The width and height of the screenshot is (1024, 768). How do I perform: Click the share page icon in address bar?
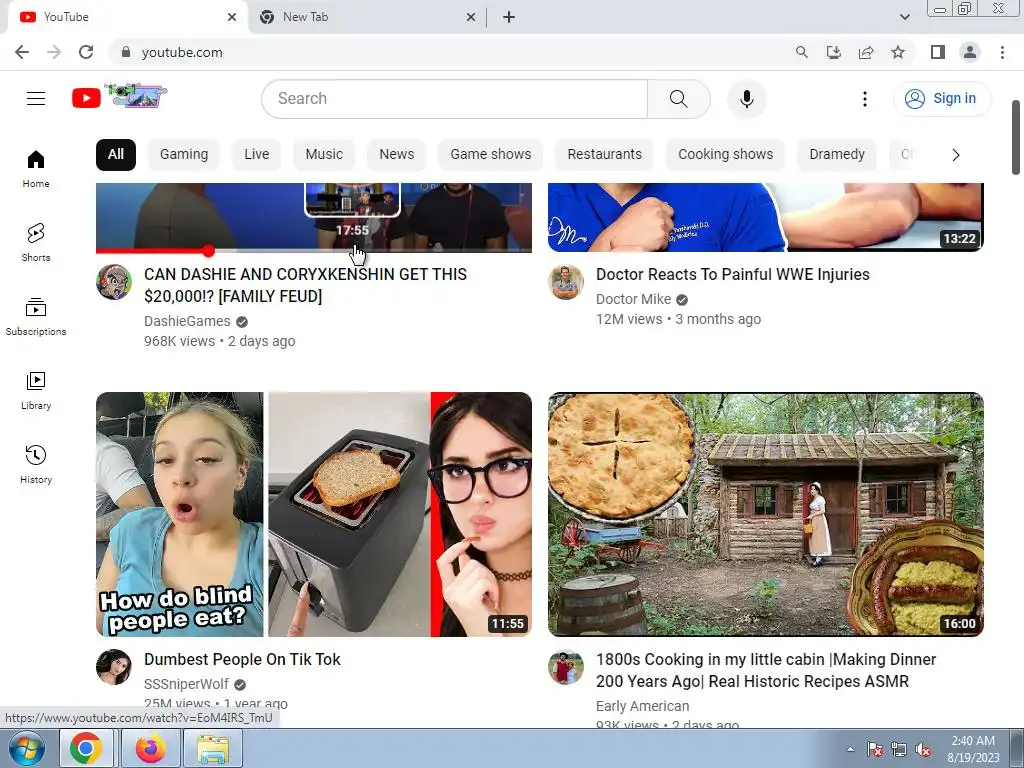866,52
